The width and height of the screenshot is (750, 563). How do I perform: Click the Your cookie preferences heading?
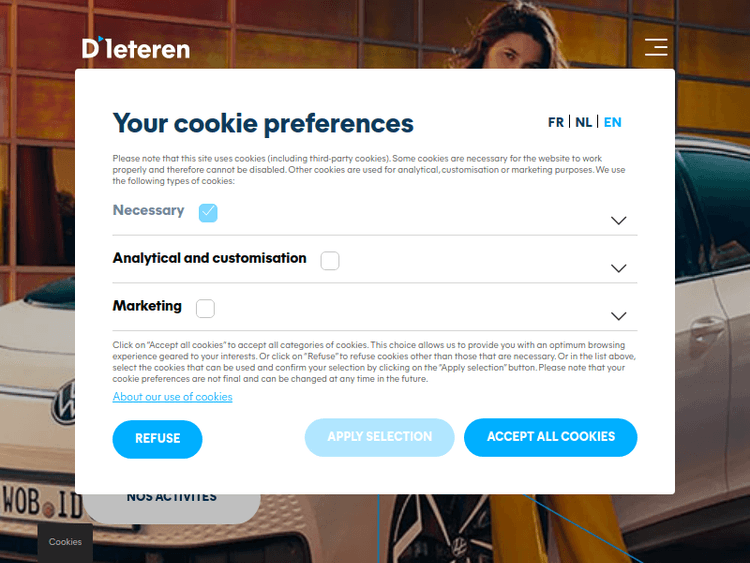pyautogui.click(x=263, y=123)
